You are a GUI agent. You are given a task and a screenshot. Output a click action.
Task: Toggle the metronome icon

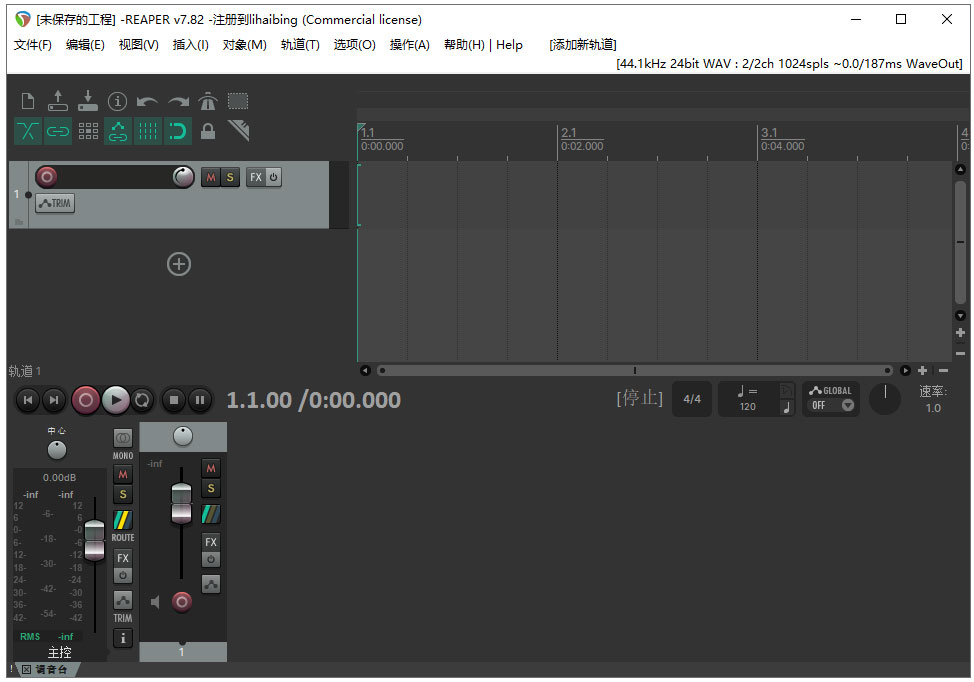tap(207, 101)
